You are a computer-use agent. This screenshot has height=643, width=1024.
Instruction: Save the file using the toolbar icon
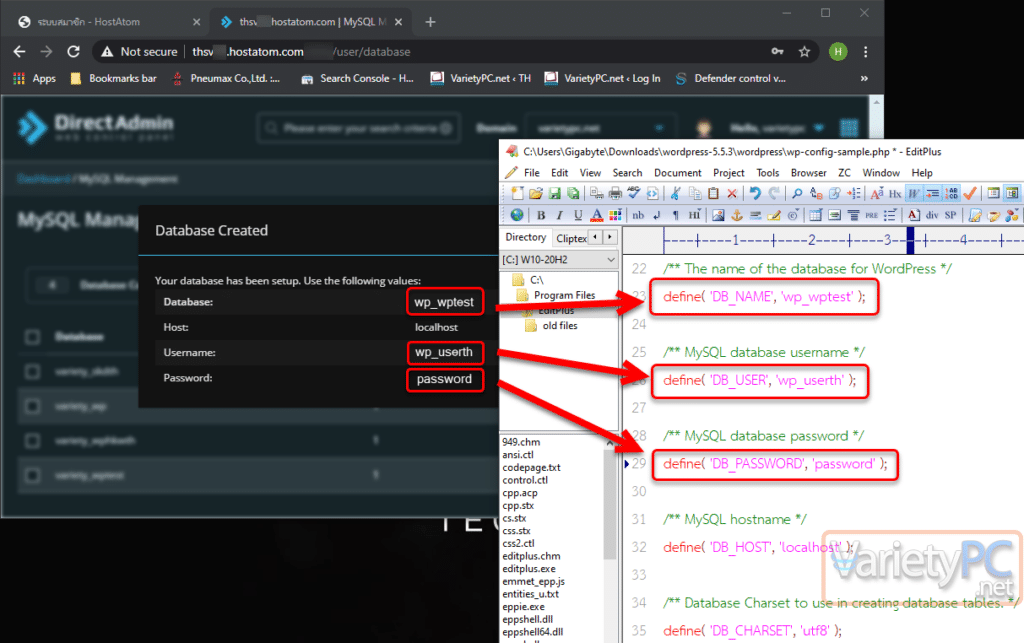point(554,193)
